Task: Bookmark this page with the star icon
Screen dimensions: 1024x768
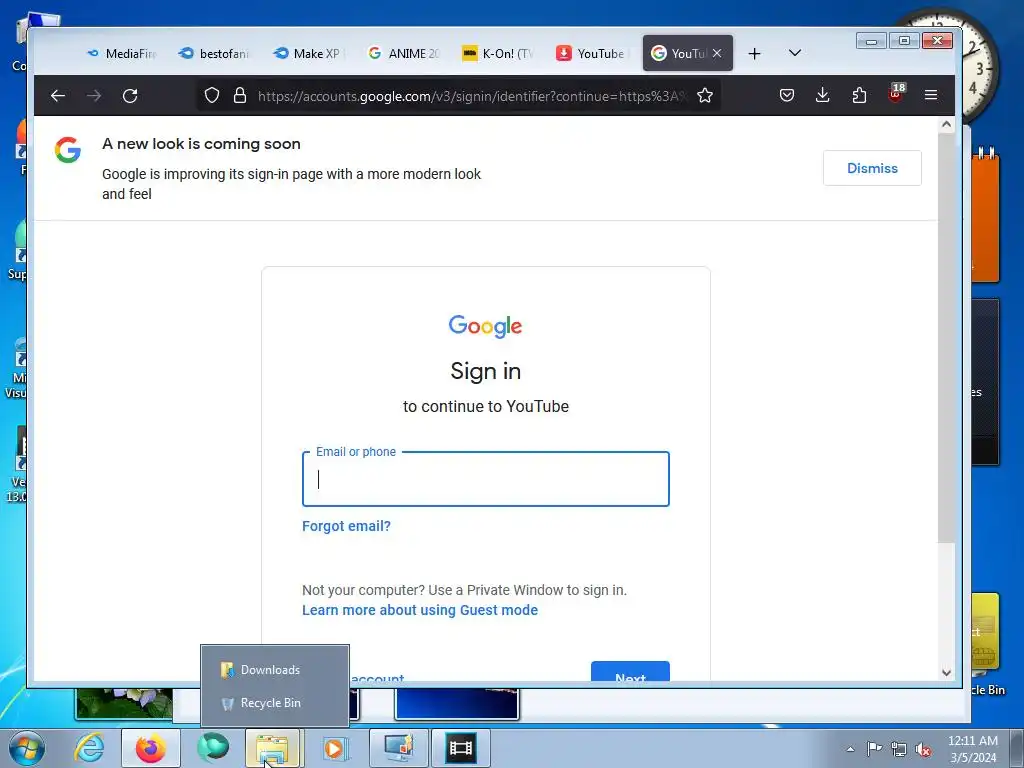Action: (705, 95)
